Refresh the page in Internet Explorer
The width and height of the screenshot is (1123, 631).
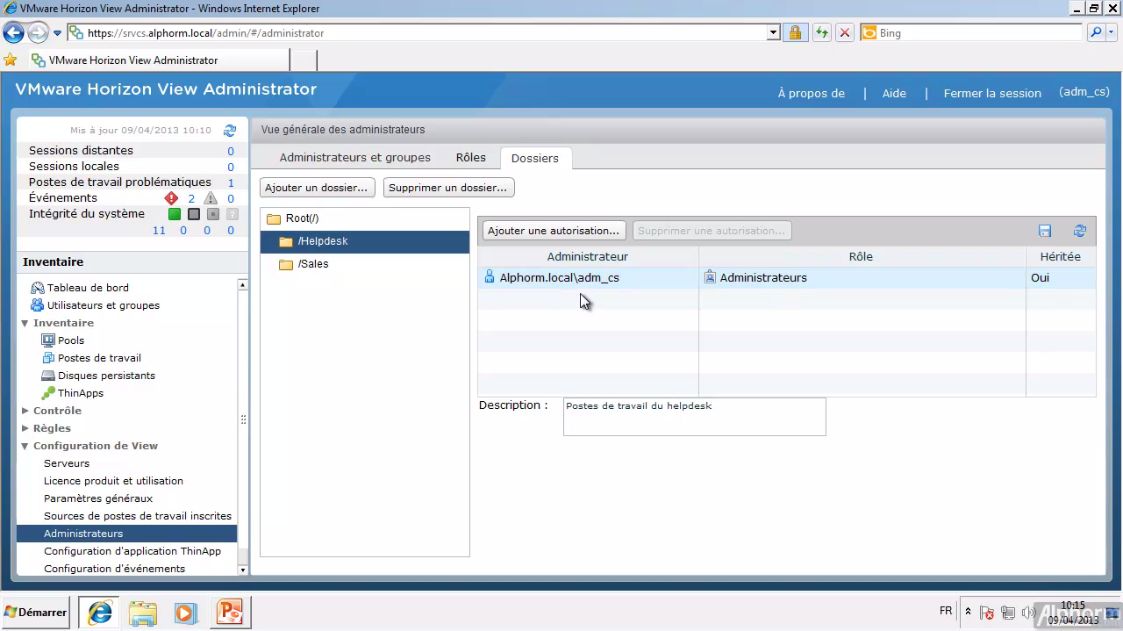[x=821, y=32]
